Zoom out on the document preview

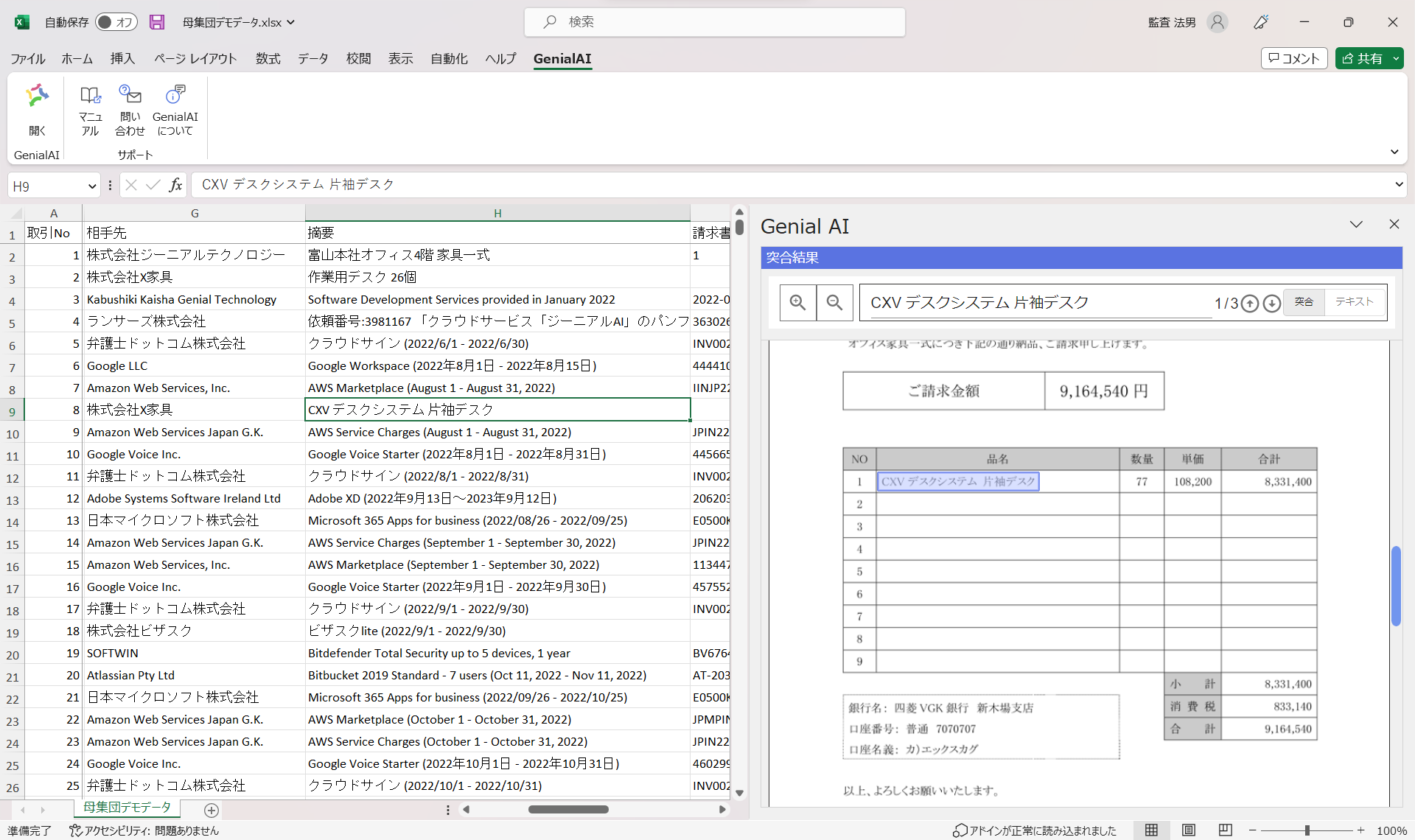click(834, 302)
